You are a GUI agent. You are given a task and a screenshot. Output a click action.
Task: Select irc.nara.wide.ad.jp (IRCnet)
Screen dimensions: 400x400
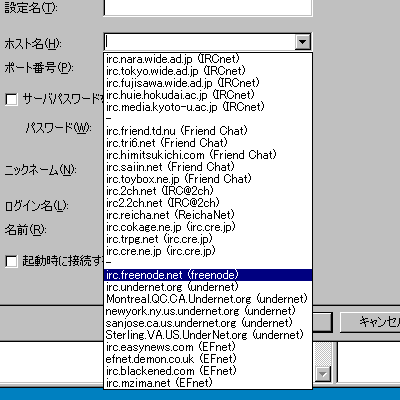pyautogui.click(x=208, y=59)
